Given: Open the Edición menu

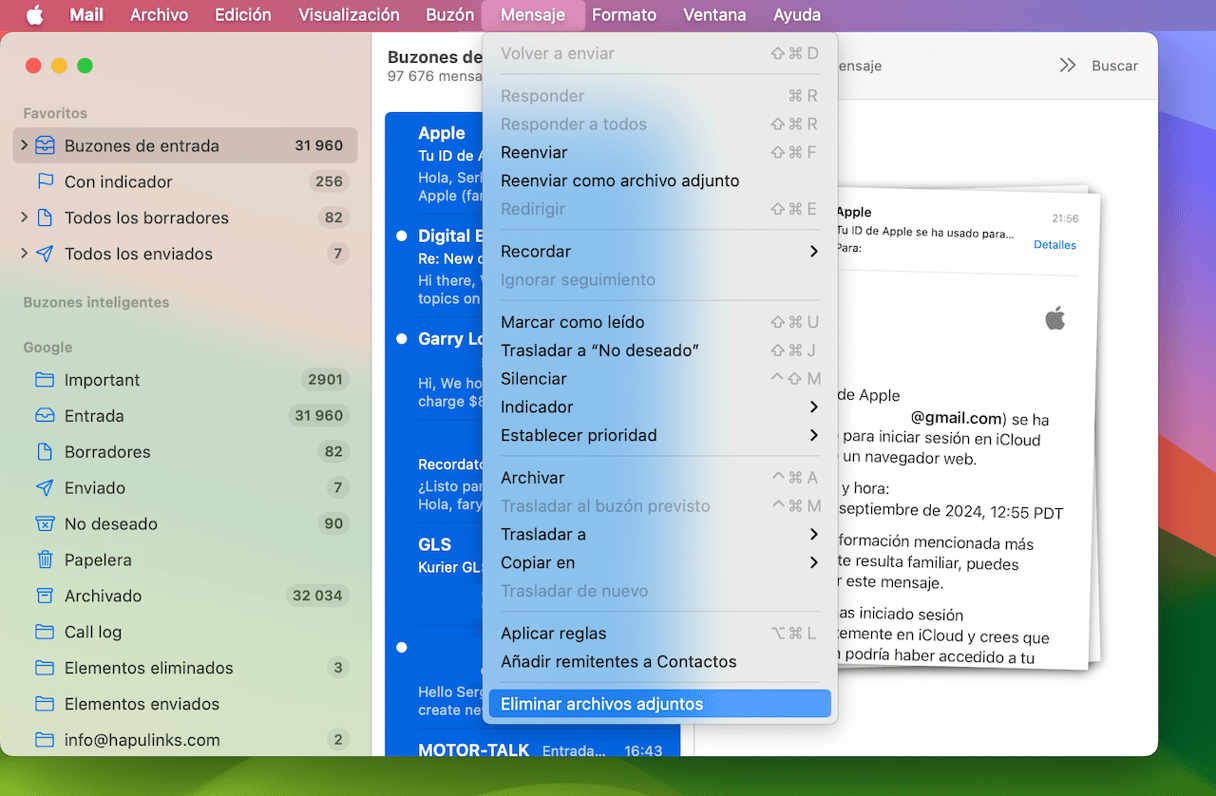Looking at the screenshot, I should click(x=243, y=15).
